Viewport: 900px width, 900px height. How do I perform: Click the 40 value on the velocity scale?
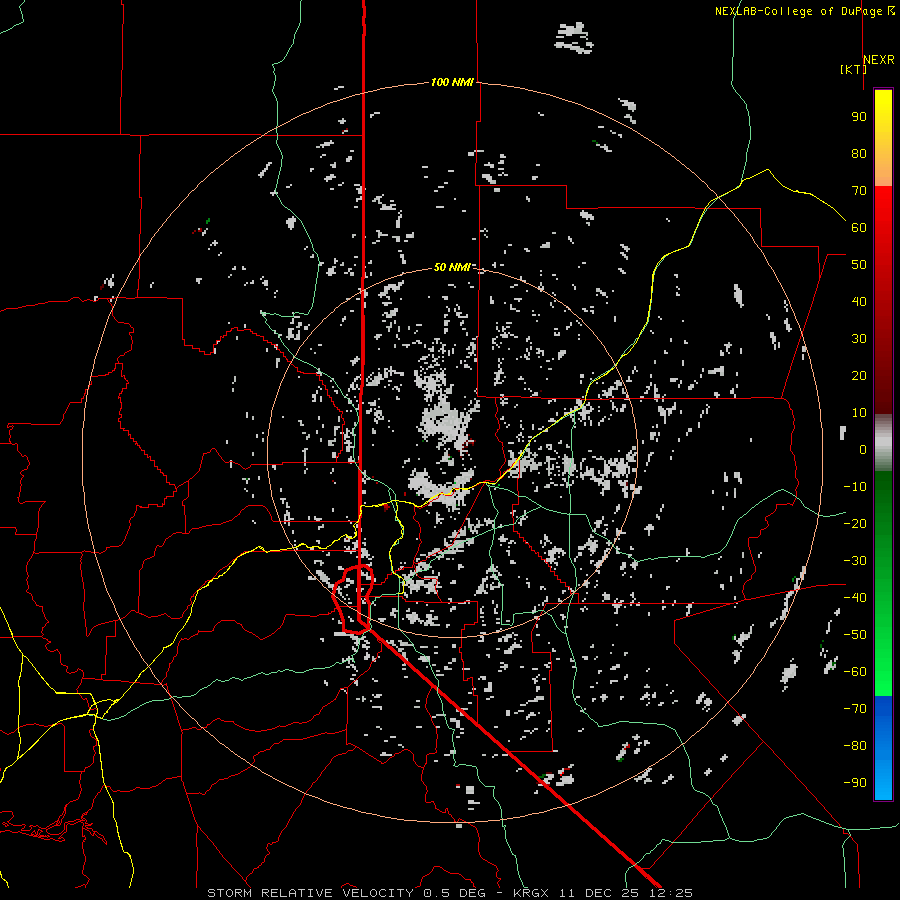tap(859, 302)
